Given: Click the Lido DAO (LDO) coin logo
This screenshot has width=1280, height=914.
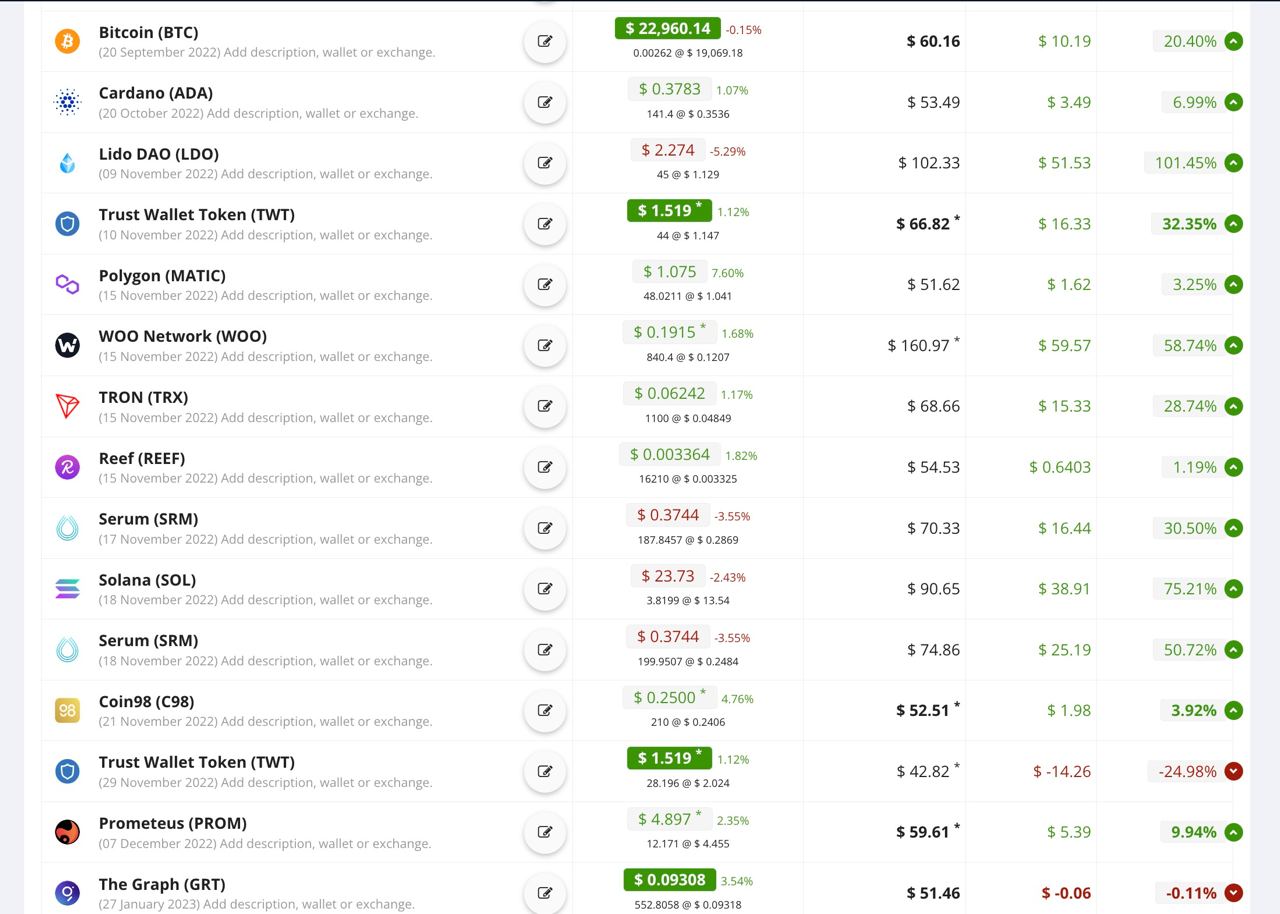Looking at the screenshot, I should pos(67,163).
